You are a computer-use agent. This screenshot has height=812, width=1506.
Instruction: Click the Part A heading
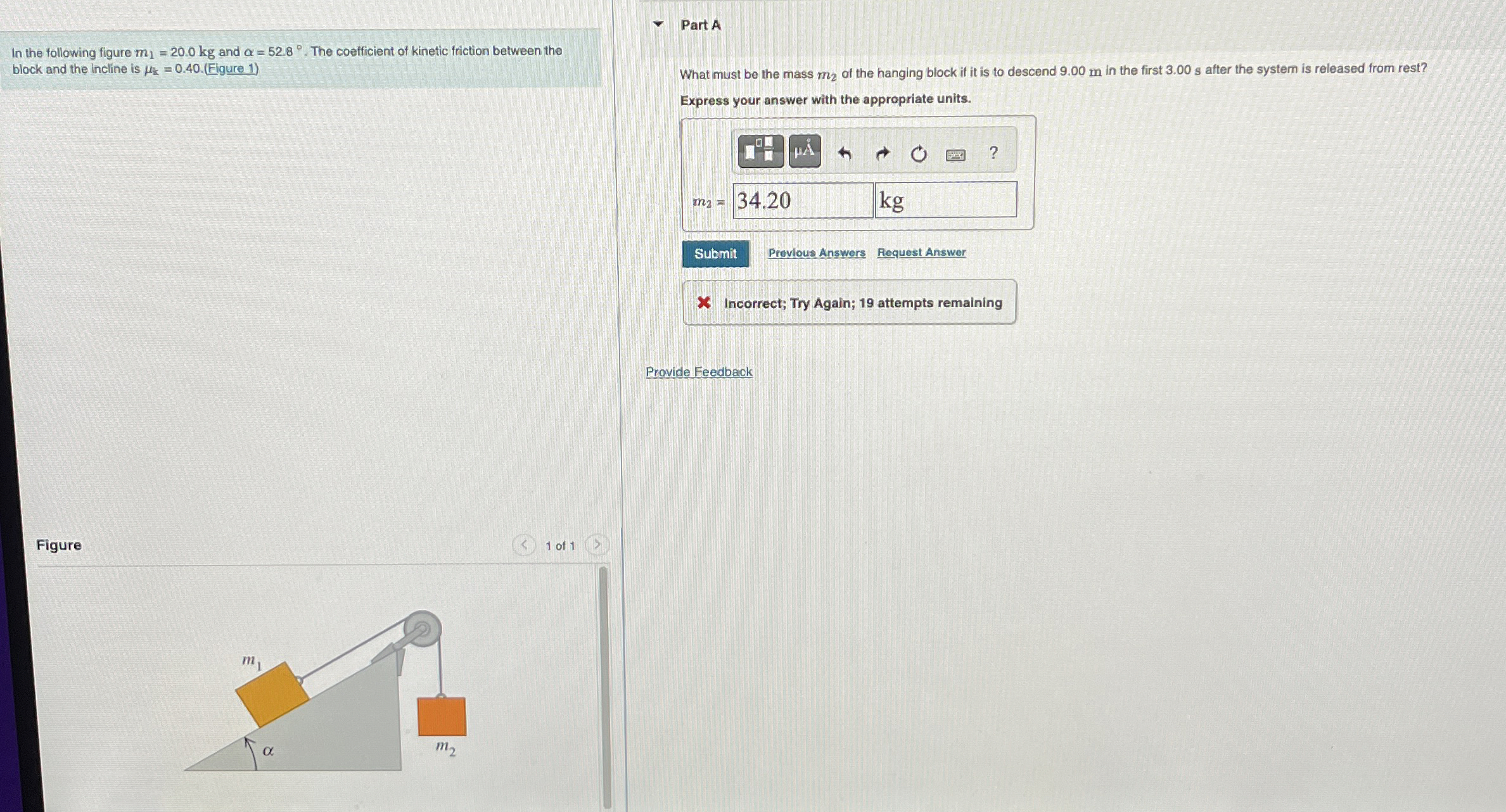tap(701, 25)
